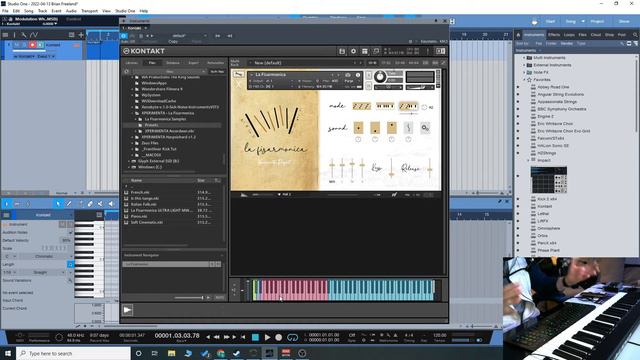Select the mute tool in piano editor
The width and height of the screenshot is (640, 360).
point(100,204)
